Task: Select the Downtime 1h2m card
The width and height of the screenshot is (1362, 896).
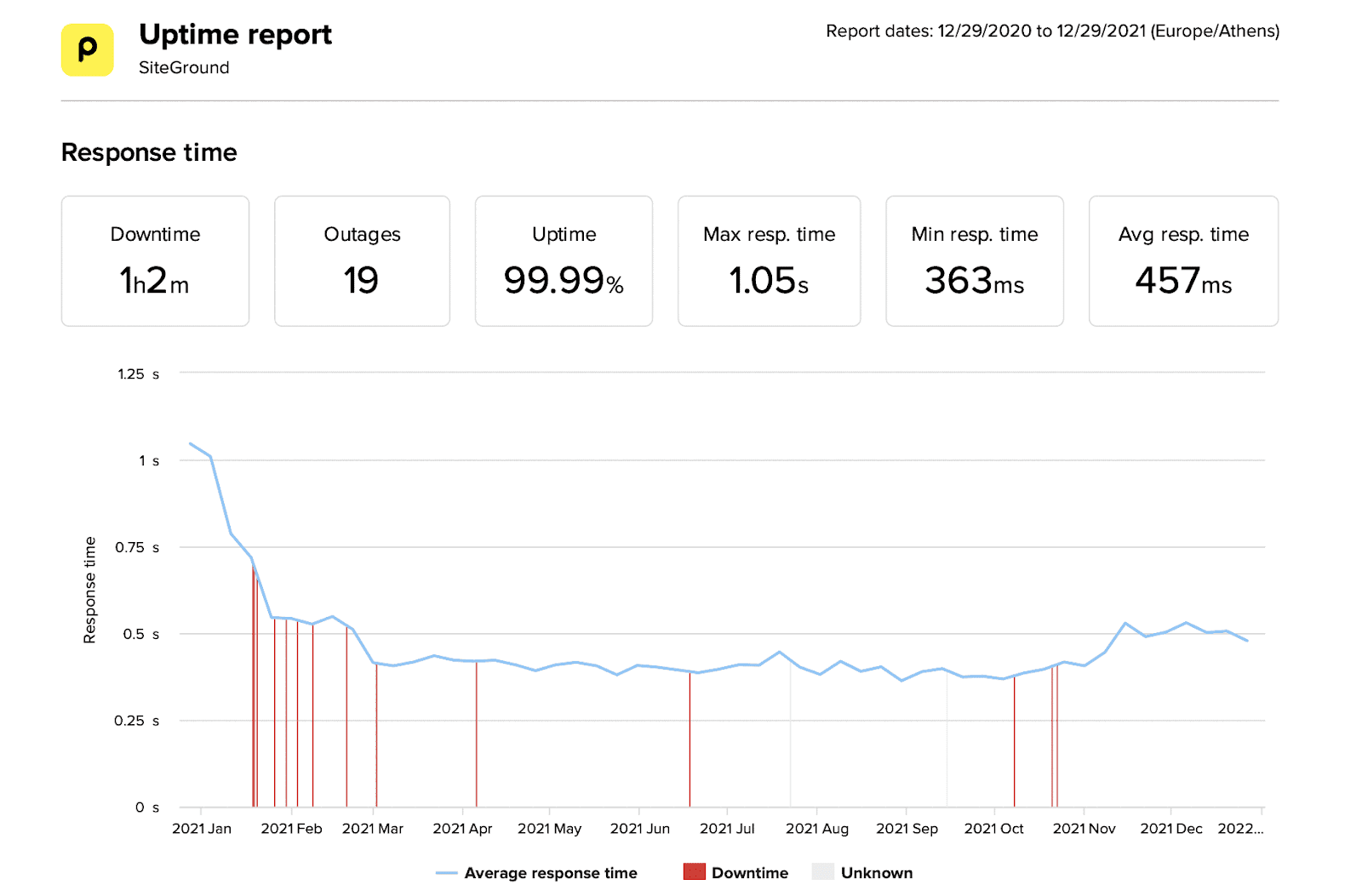Action: pos(155,261)
